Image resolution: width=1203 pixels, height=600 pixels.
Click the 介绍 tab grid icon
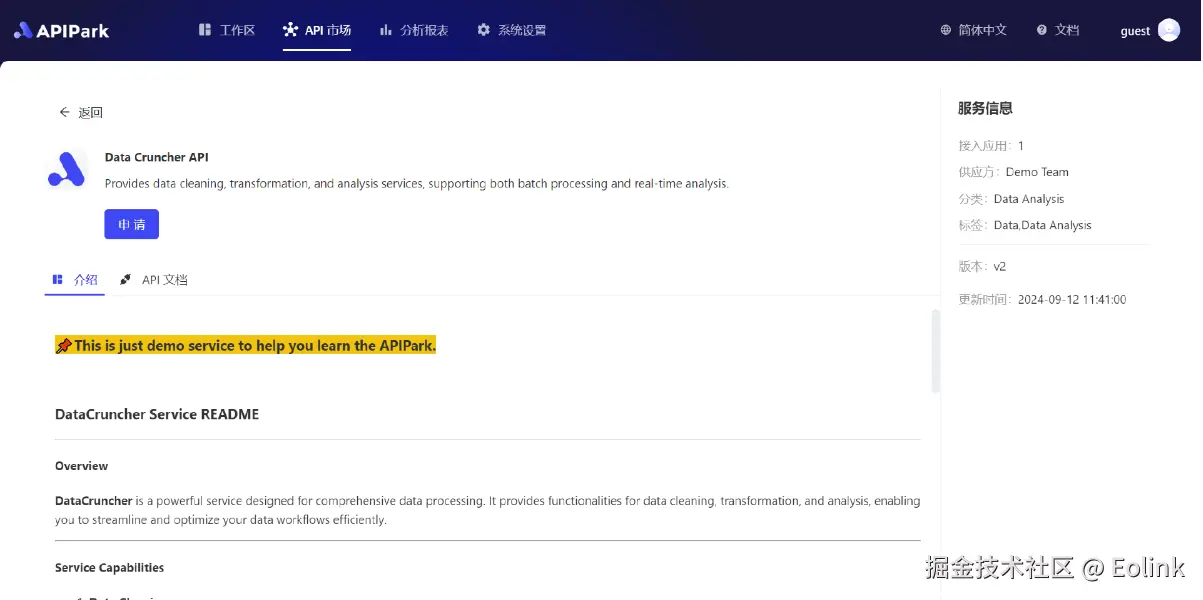[x=58, y=280]
